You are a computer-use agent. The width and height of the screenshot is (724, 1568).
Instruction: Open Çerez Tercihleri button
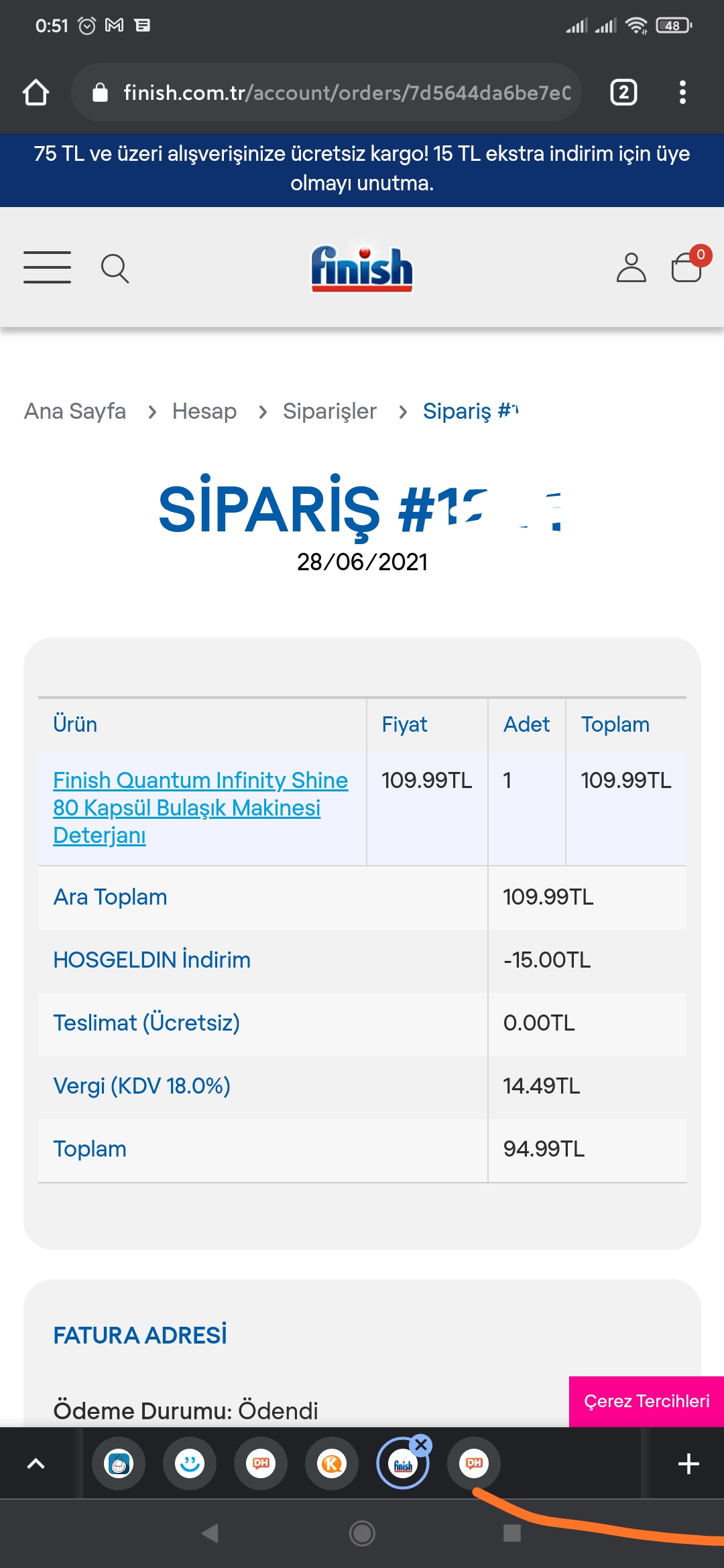pyautogui.click(x=646, y=1401)
